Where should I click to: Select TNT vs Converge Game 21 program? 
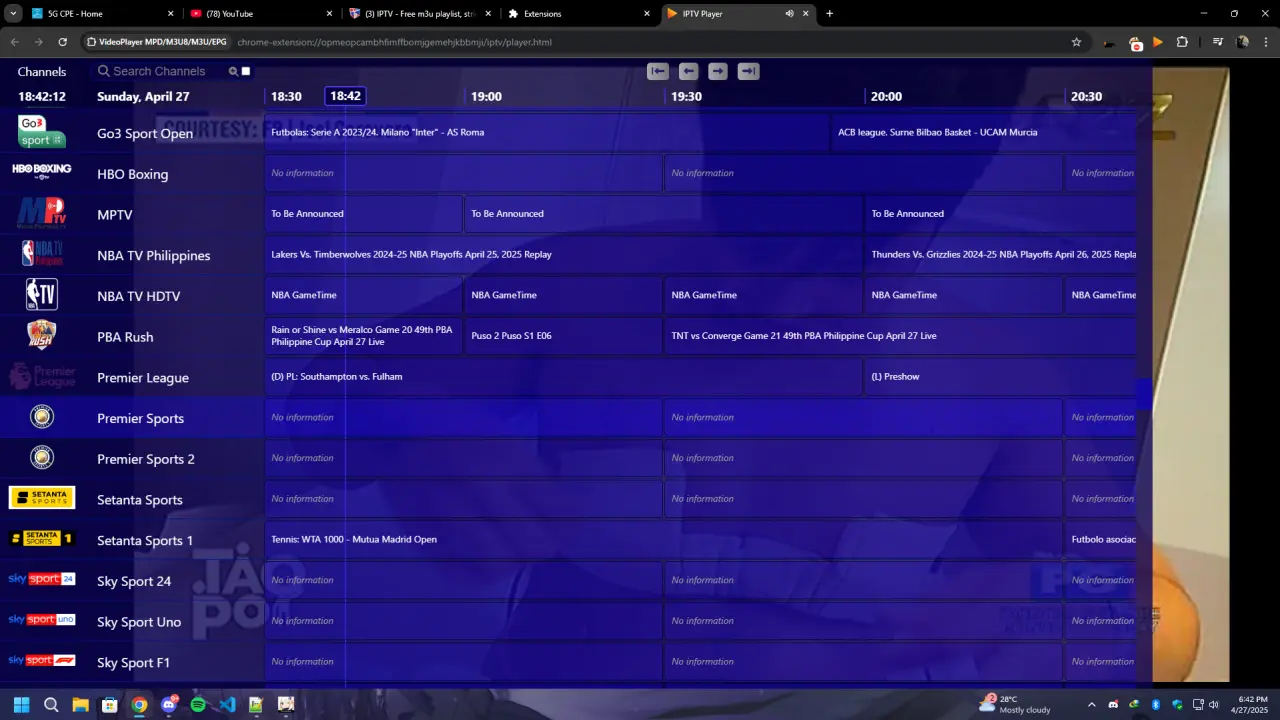tap(900, 335)
